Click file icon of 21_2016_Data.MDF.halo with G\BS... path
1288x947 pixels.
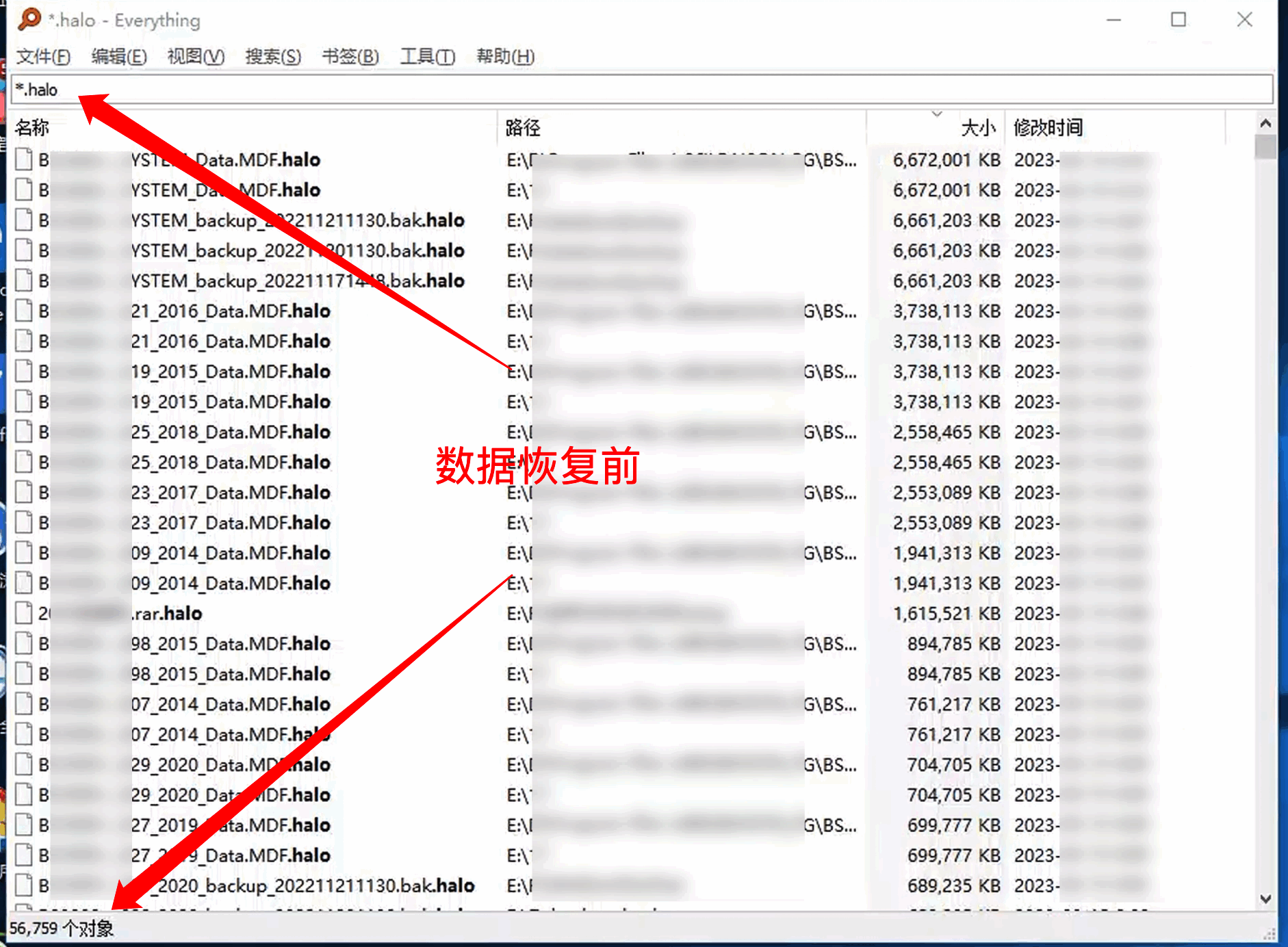[24, 310]
